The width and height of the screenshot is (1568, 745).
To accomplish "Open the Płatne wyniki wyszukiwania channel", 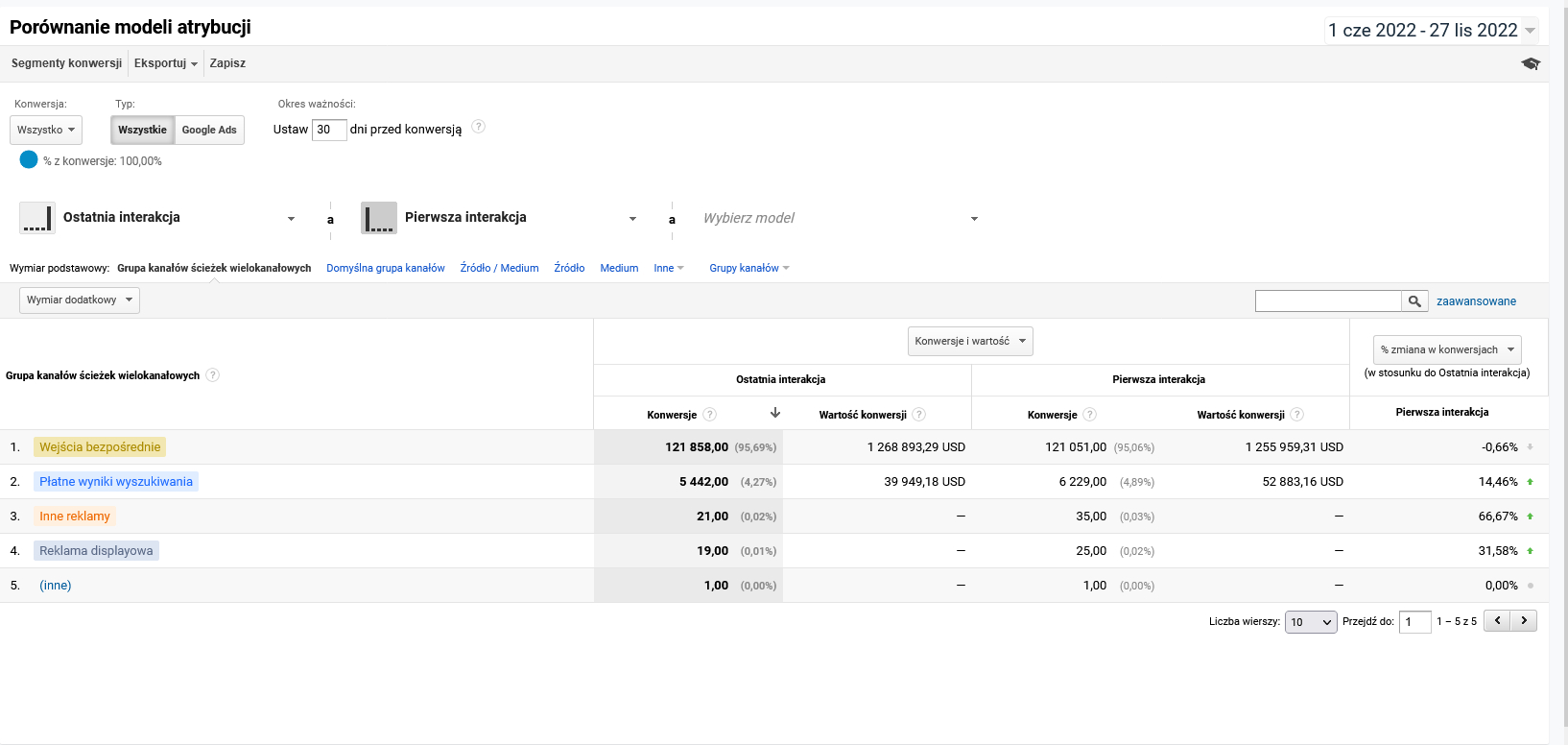I will [116, 482].
